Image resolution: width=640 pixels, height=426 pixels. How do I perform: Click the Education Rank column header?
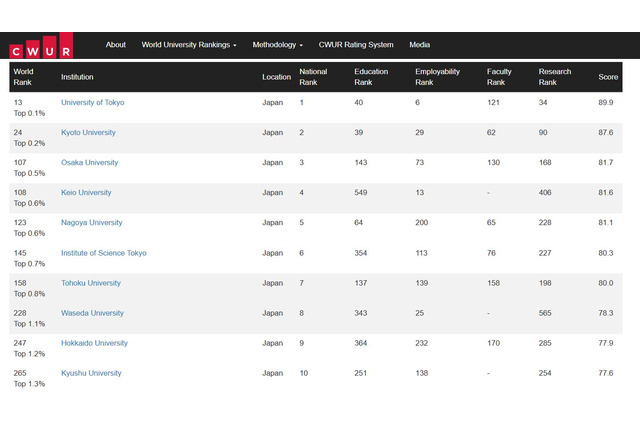click(371, 77)
